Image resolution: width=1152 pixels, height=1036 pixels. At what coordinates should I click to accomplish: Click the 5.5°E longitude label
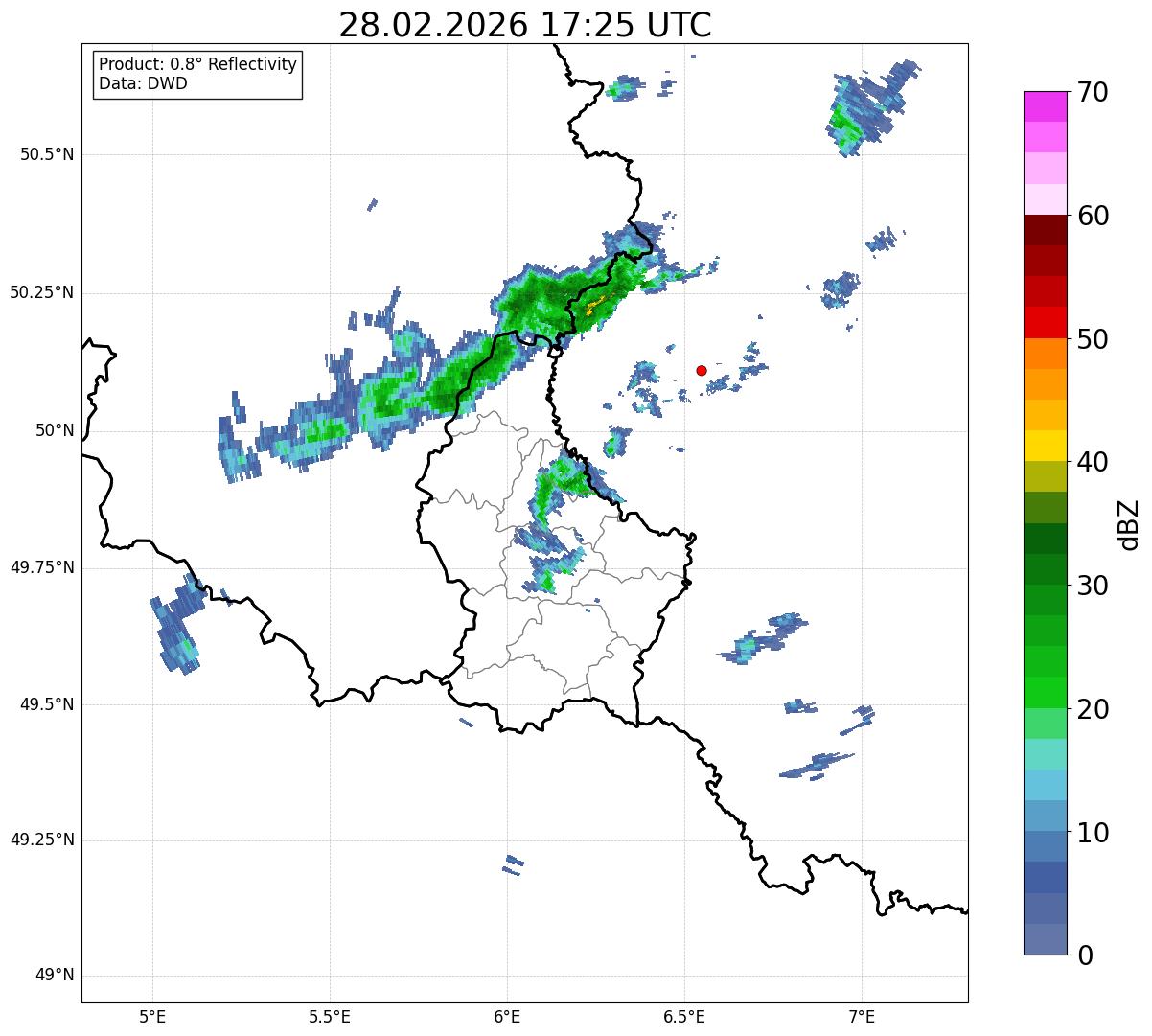coord(330,1017)
